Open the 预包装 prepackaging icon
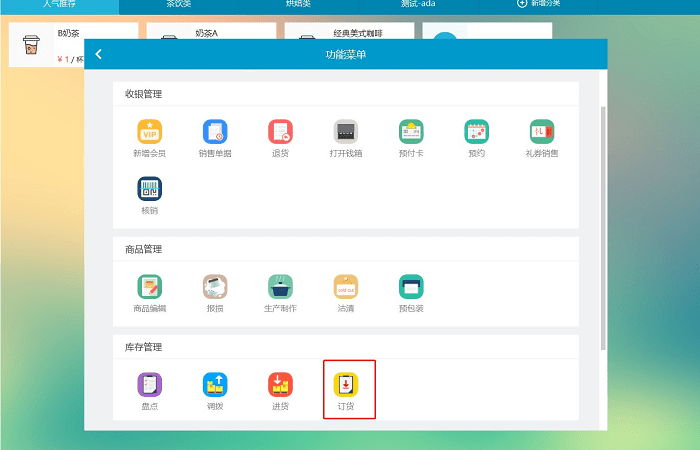700x450 pixels. [x=411, y=286]
